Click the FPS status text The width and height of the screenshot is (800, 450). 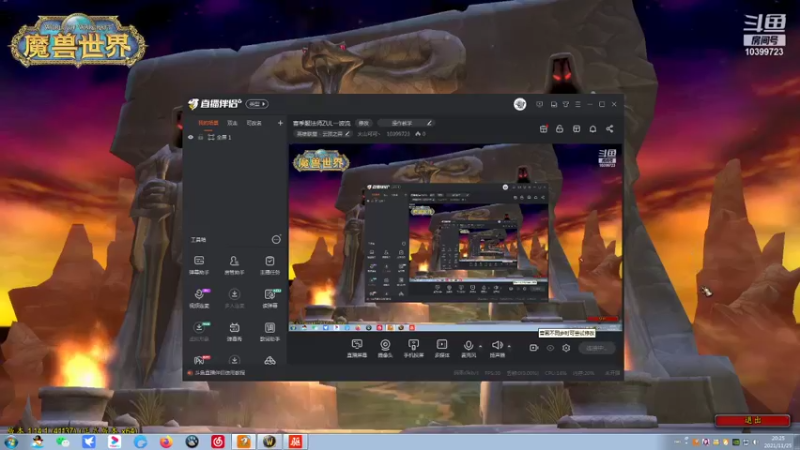pyautogui.click(x=492, y=373)
